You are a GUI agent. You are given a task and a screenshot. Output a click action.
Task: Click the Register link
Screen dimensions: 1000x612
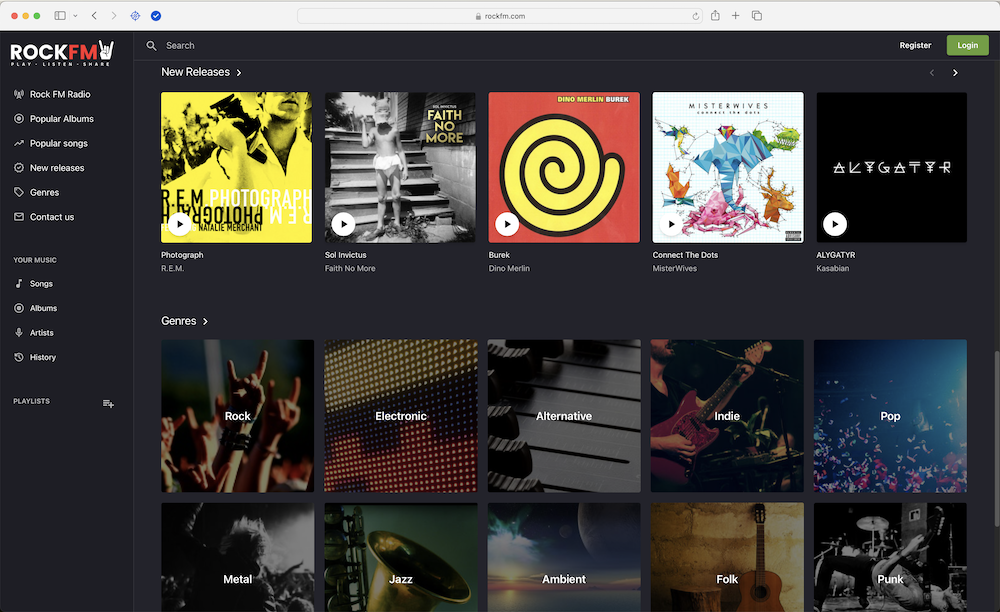tap(915, 45)
